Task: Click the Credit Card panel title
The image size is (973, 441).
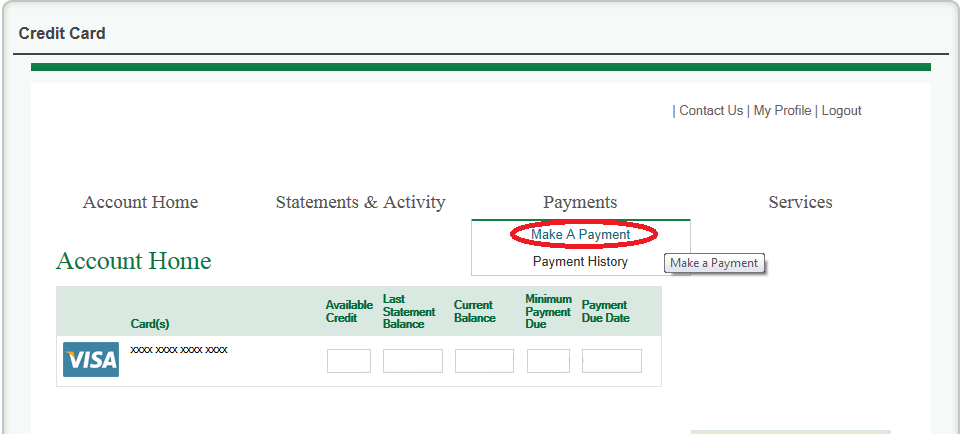Action: pyautogui.click(x=62, y=33)
